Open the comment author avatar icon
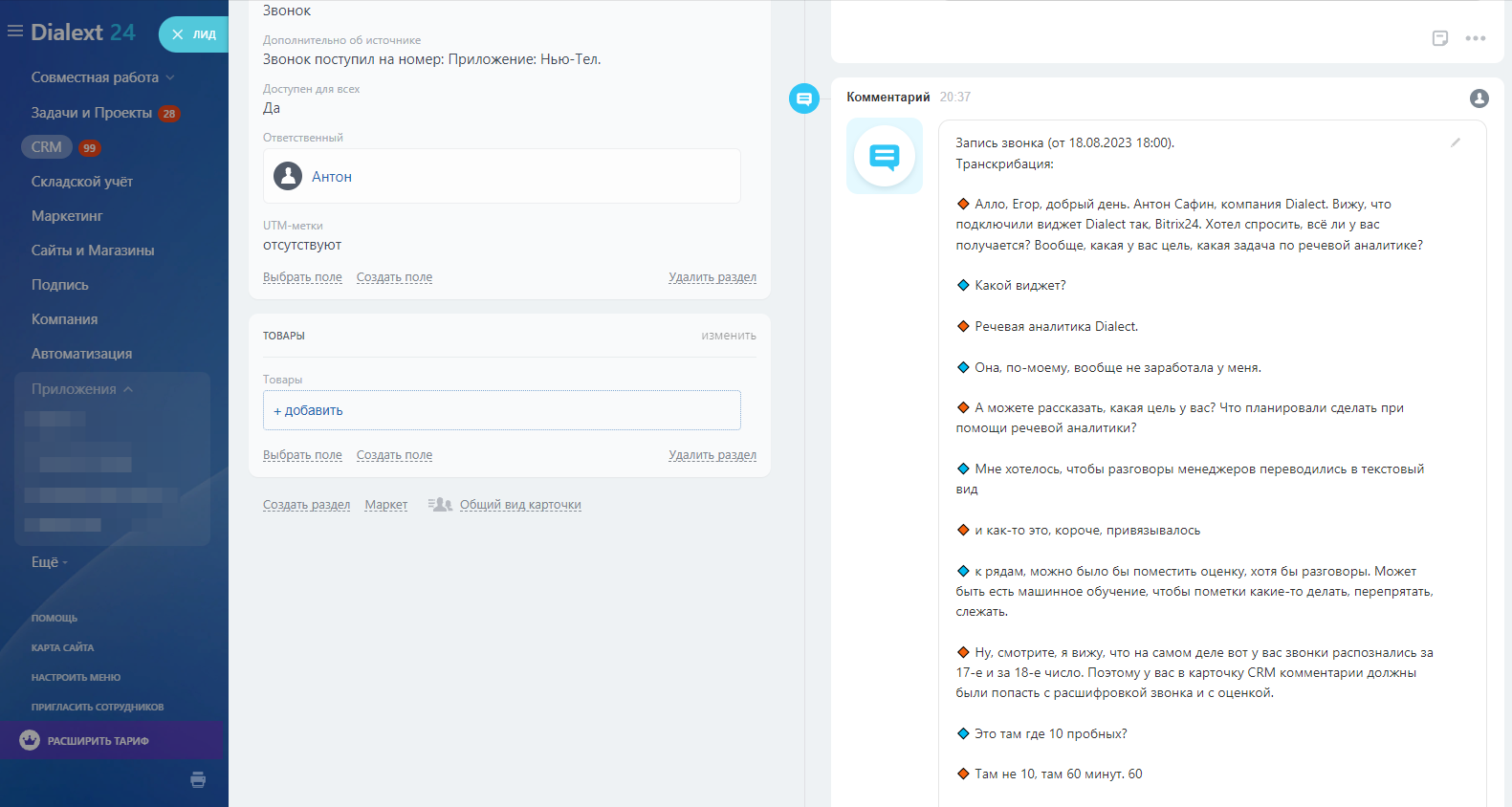This screenshot has height=807, width=1512. pos(1479,98)
